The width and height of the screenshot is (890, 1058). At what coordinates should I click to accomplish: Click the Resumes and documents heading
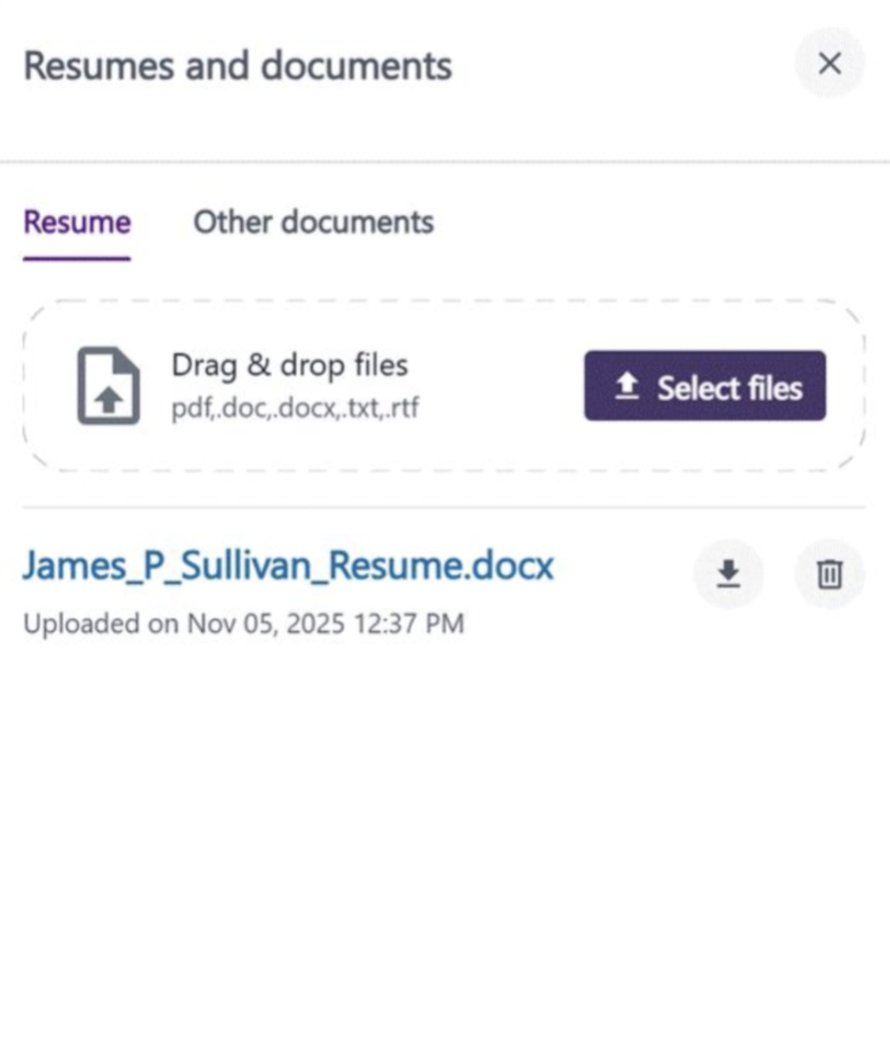pyautogui.click(x=238, y=66)
